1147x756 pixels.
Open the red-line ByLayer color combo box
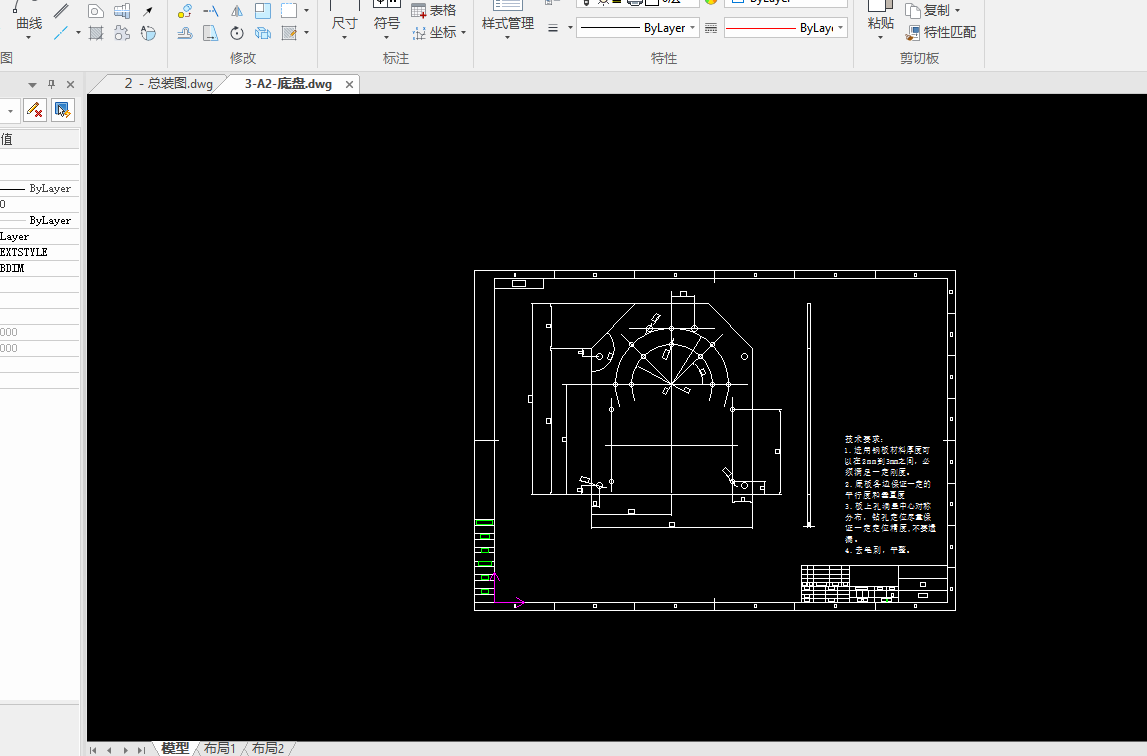click(x=786, y=28)
